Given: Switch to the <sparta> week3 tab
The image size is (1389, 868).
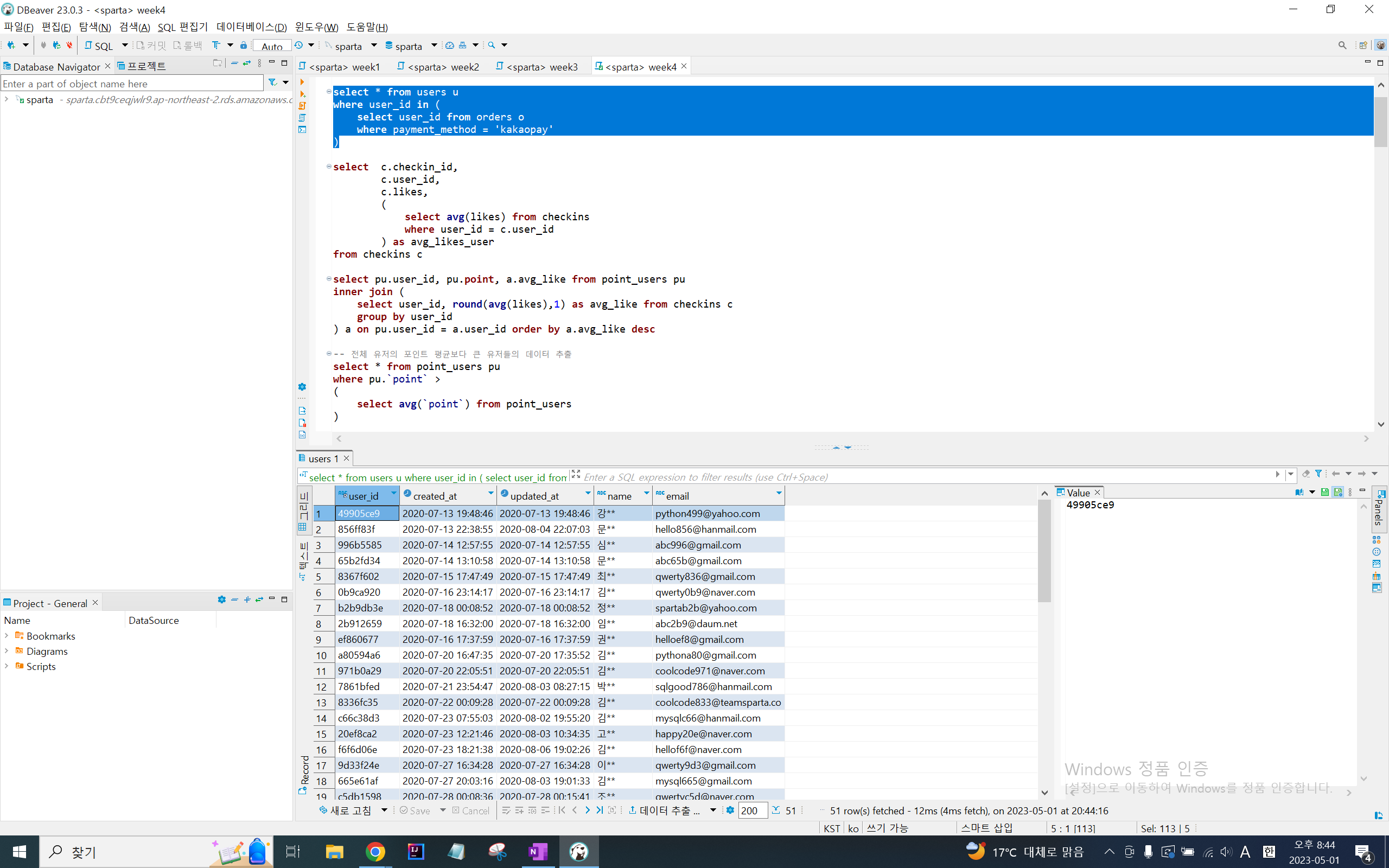Looking at the screenshot, I should click(x=537, y=67).
